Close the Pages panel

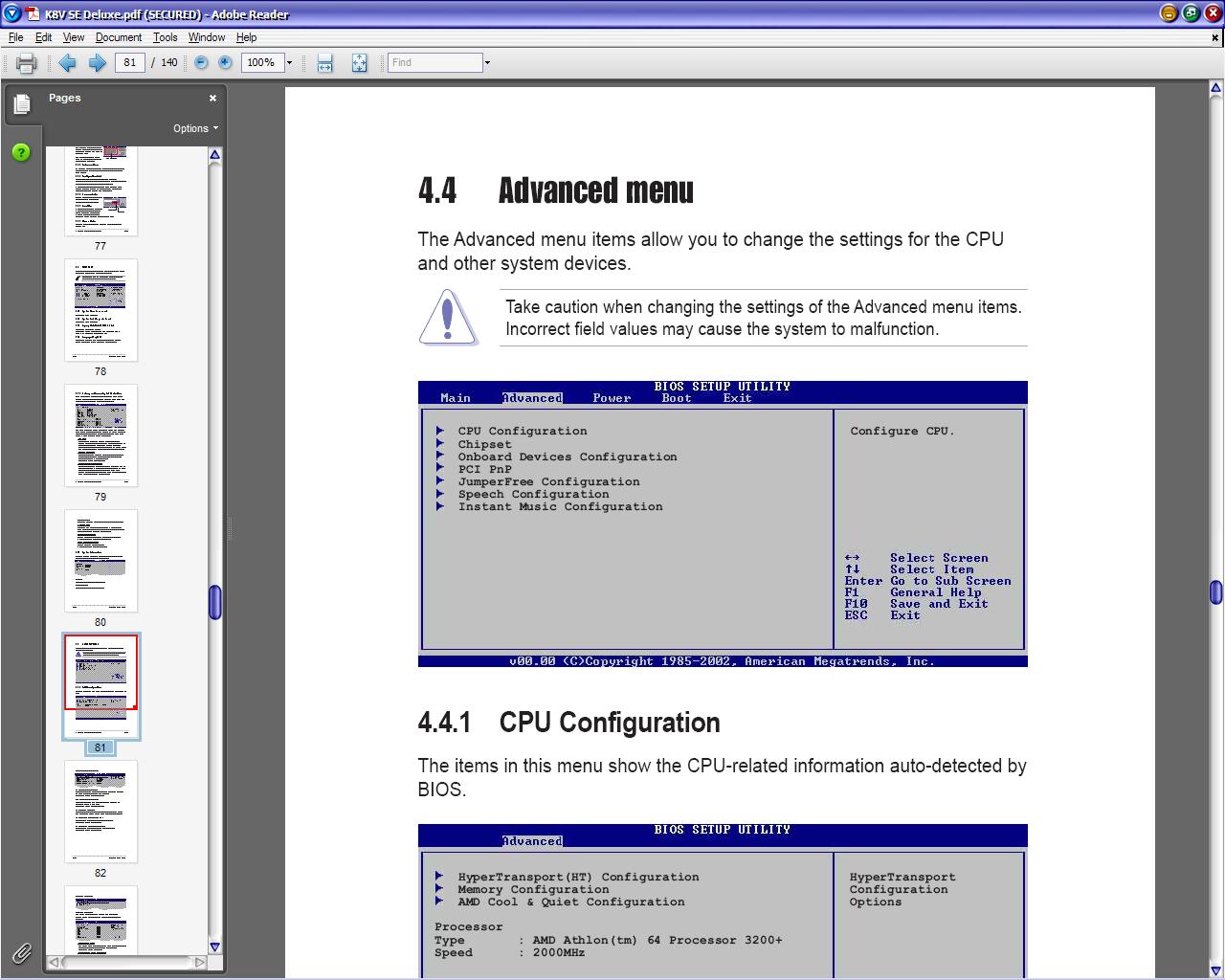tap(212, 98)
